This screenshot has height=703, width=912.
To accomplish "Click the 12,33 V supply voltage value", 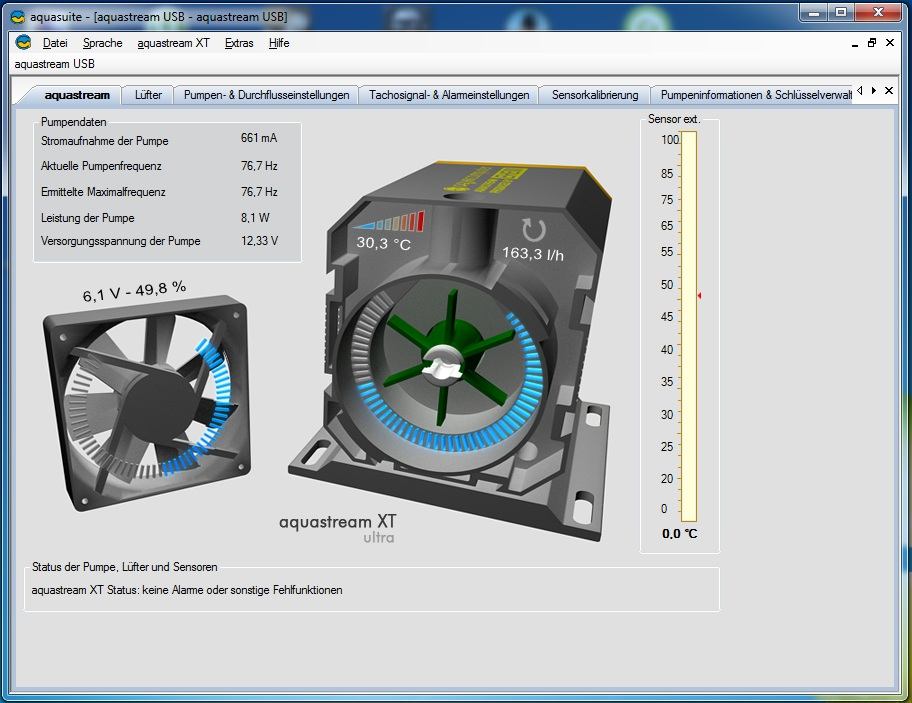I will [259, 241].
